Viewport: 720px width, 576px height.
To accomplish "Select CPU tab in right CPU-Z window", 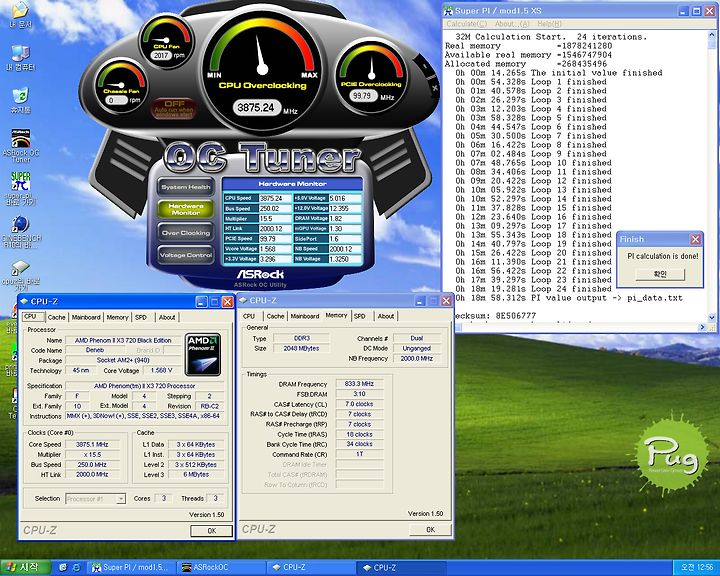I will click(x=249, y=316).
